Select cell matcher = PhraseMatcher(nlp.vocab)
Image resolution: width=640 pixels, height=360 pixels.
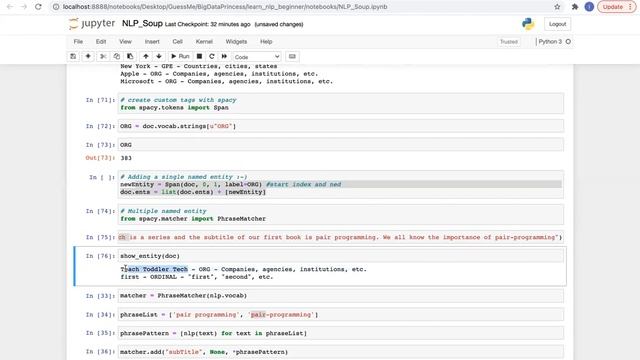pos(341,296)
